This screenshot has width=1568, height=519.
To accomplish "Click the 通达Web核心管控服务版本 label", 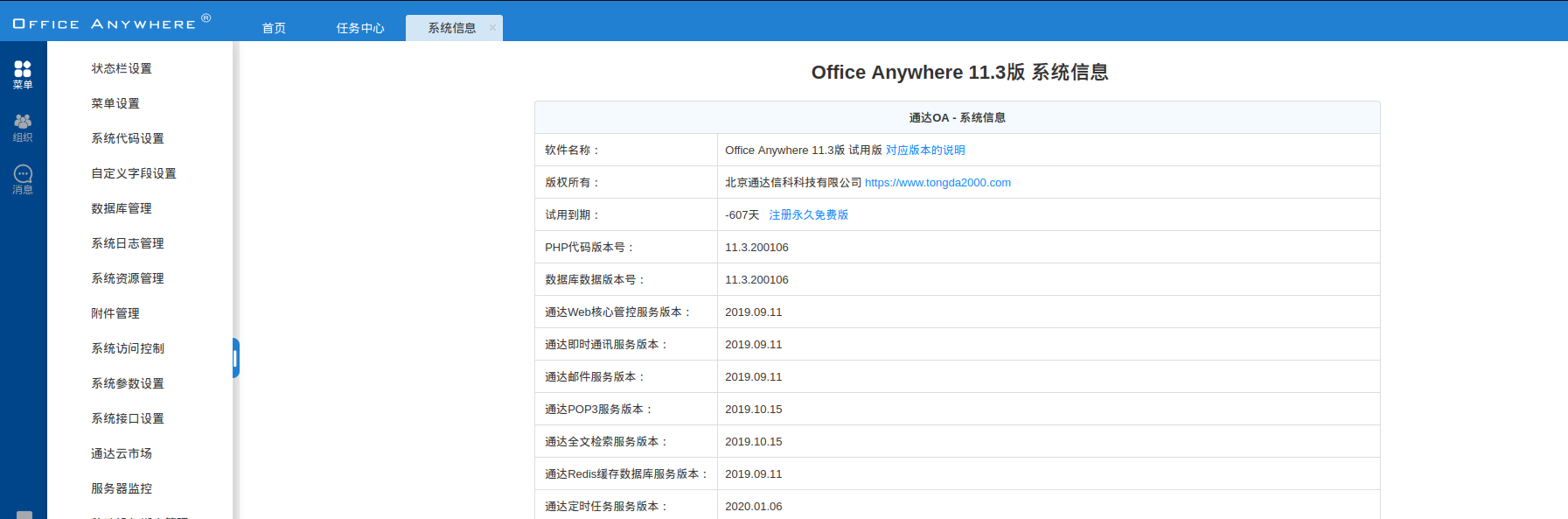I will [619, 312].
